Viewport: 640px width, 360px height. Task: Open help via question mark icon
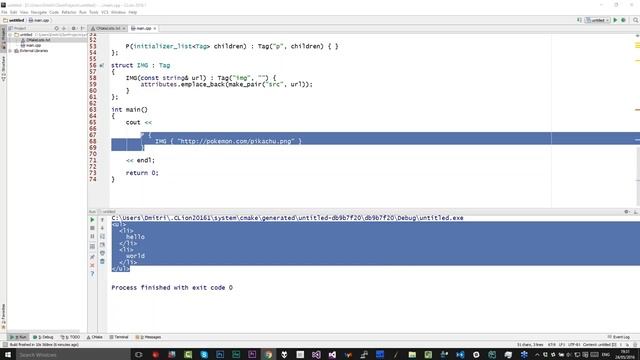pyautogui.click(x=92, y=274)
